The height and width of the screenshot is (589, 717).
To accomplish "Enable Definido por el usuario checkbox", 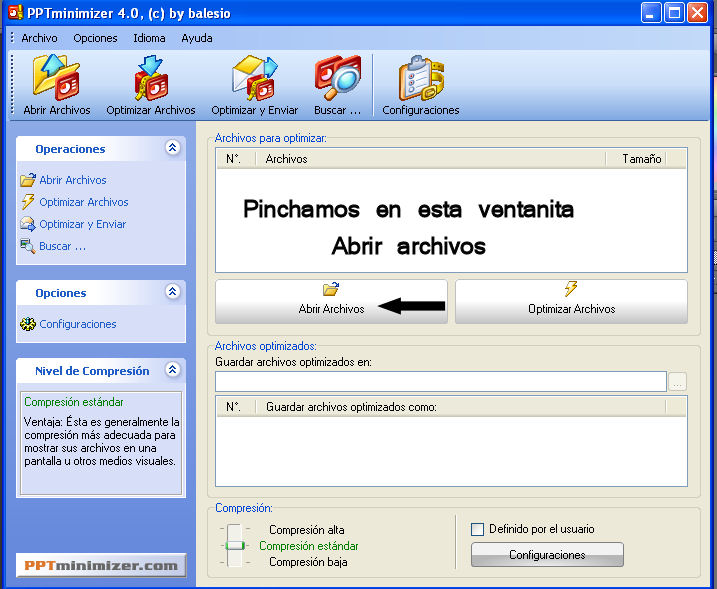I will (x=477, y=529).
